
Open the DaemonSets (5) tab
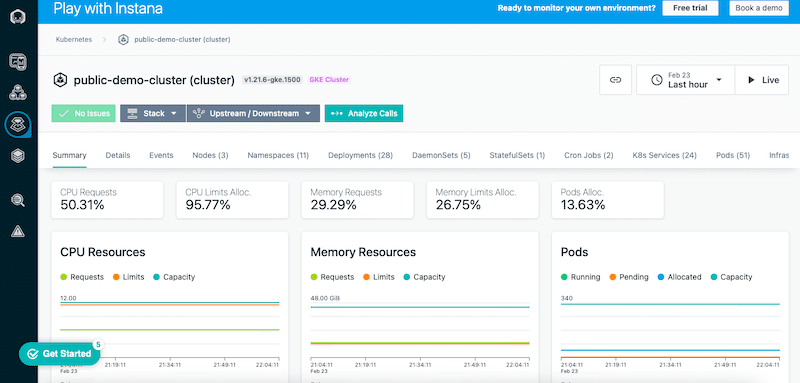(x=441, y=155)
